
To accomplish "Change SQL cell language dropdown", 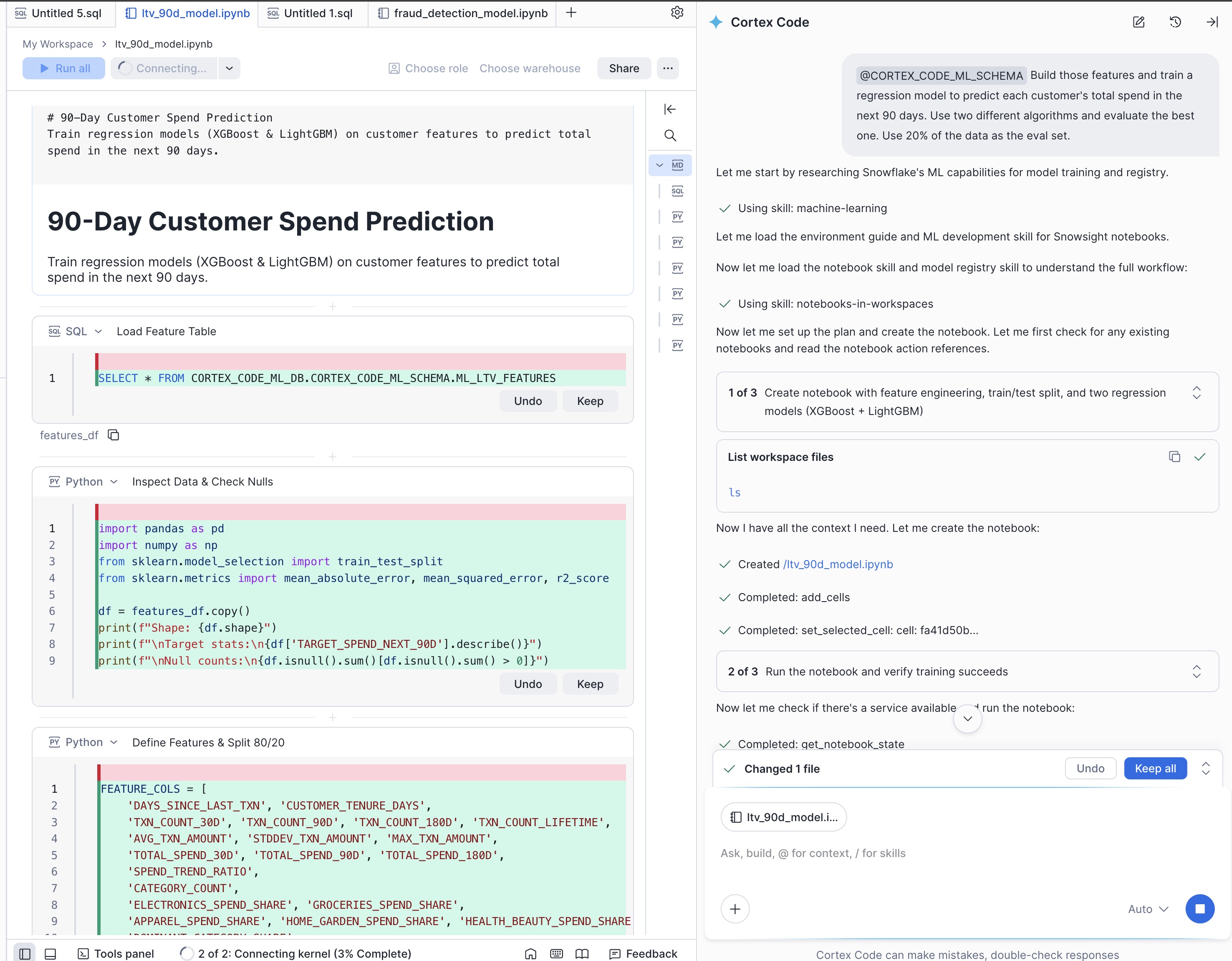I will (x=76, y=331).
